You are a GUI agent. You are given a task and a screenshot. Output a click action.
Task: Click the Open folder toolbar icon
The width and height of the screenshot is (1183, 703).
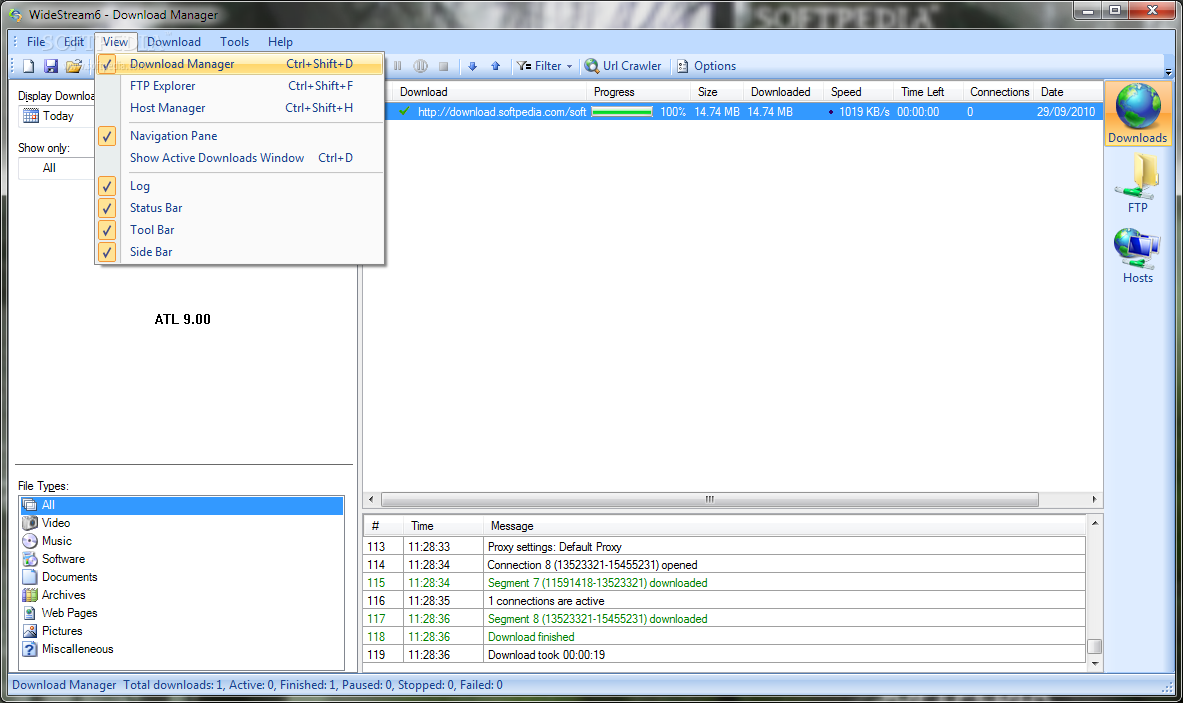[x=73, y=66]
